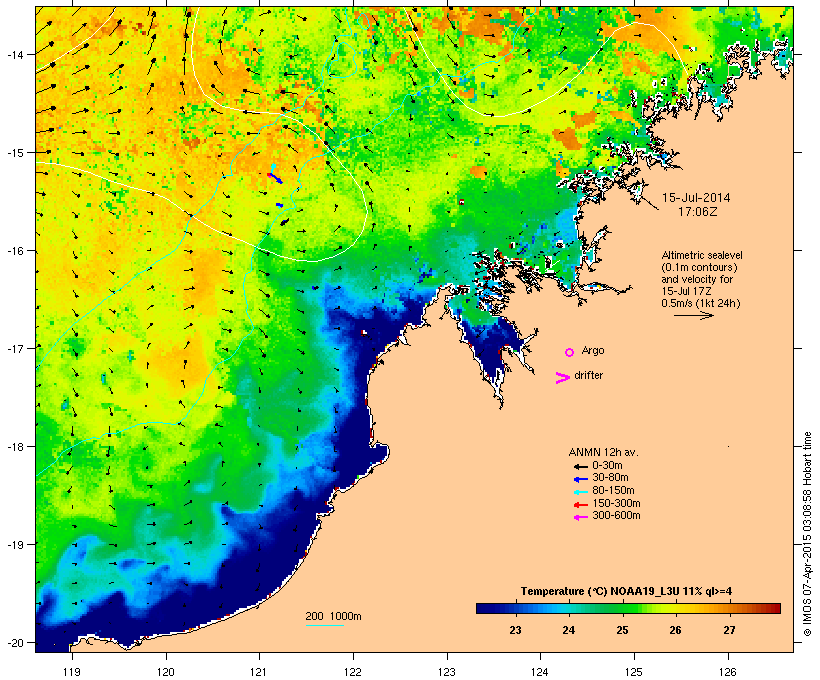Click the date label 15-Jul-2014
Screen dimensions: 820x680
(x=696, y=198)
